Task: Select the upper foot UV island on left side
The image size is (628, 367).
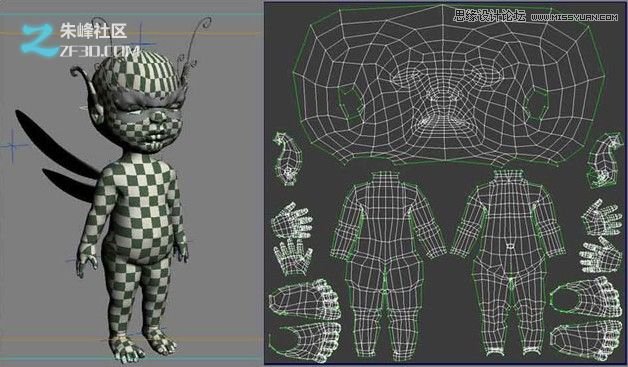Action: coord(304,299)
